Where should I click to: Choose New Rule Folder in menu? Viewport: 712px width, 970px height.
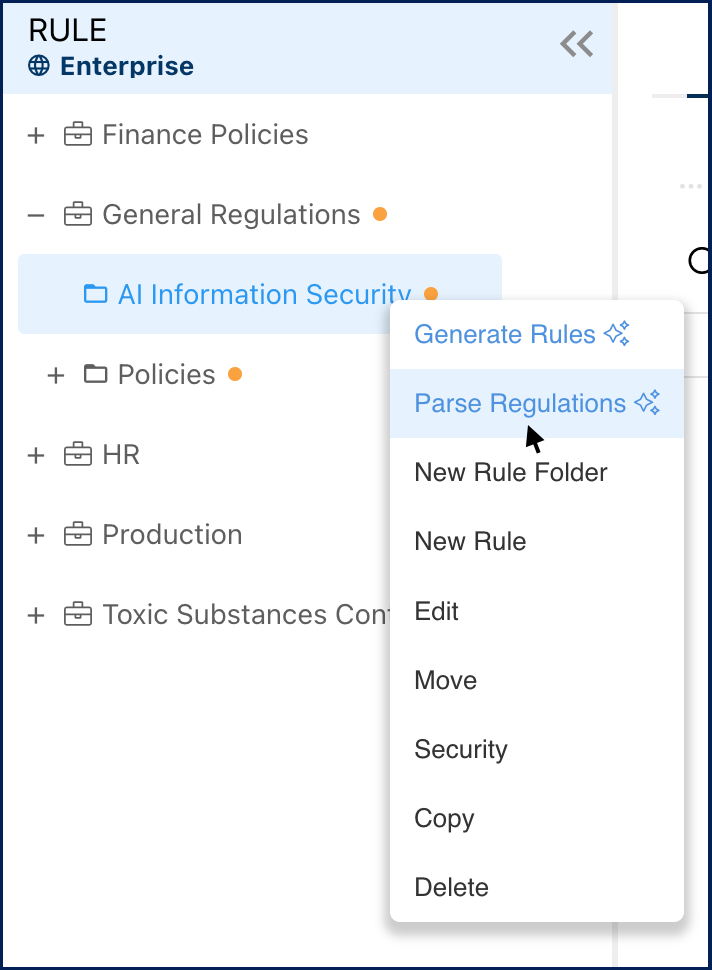511,472
